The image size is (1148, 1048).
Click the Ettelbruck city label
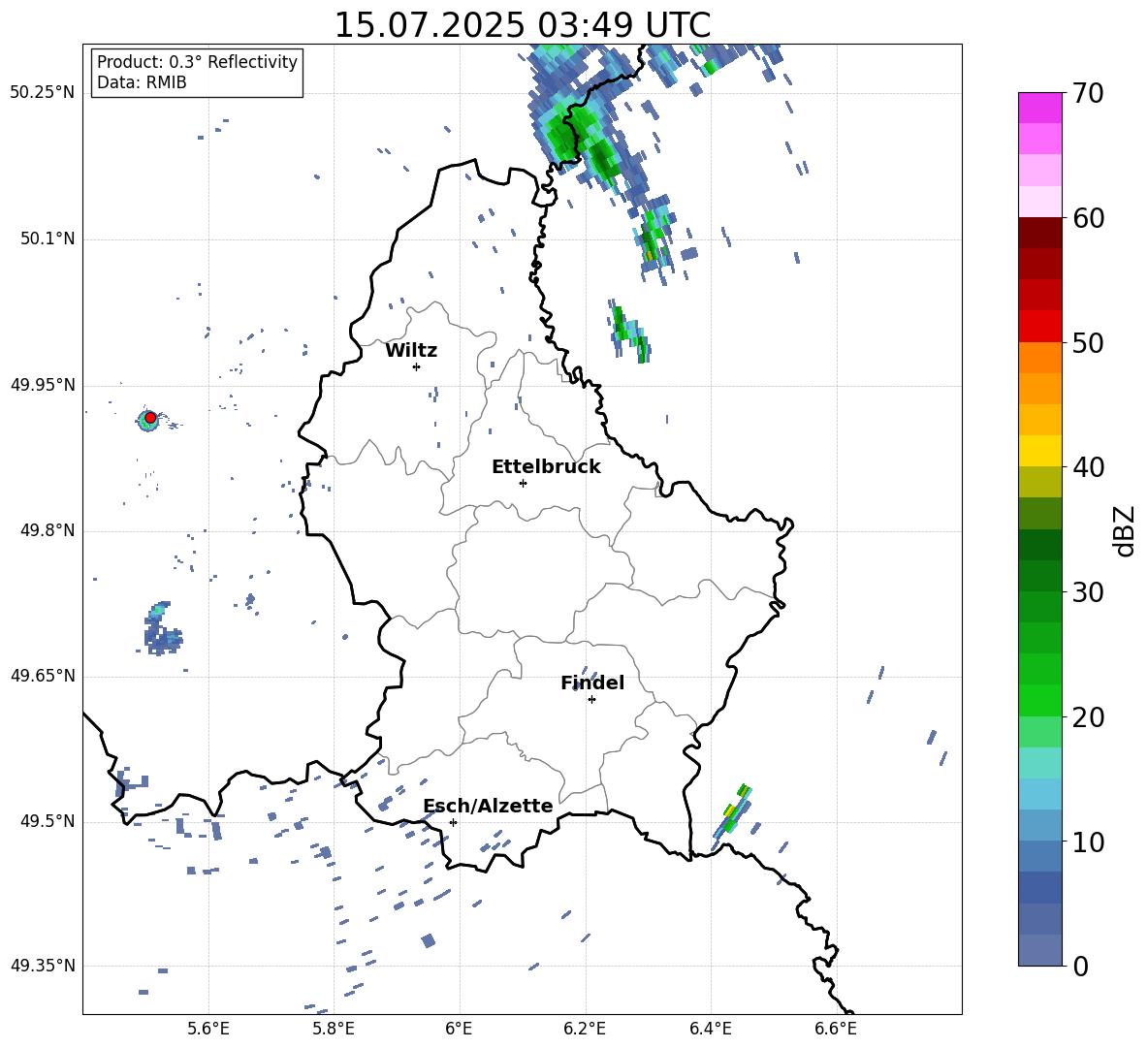(x=546, y=467)
